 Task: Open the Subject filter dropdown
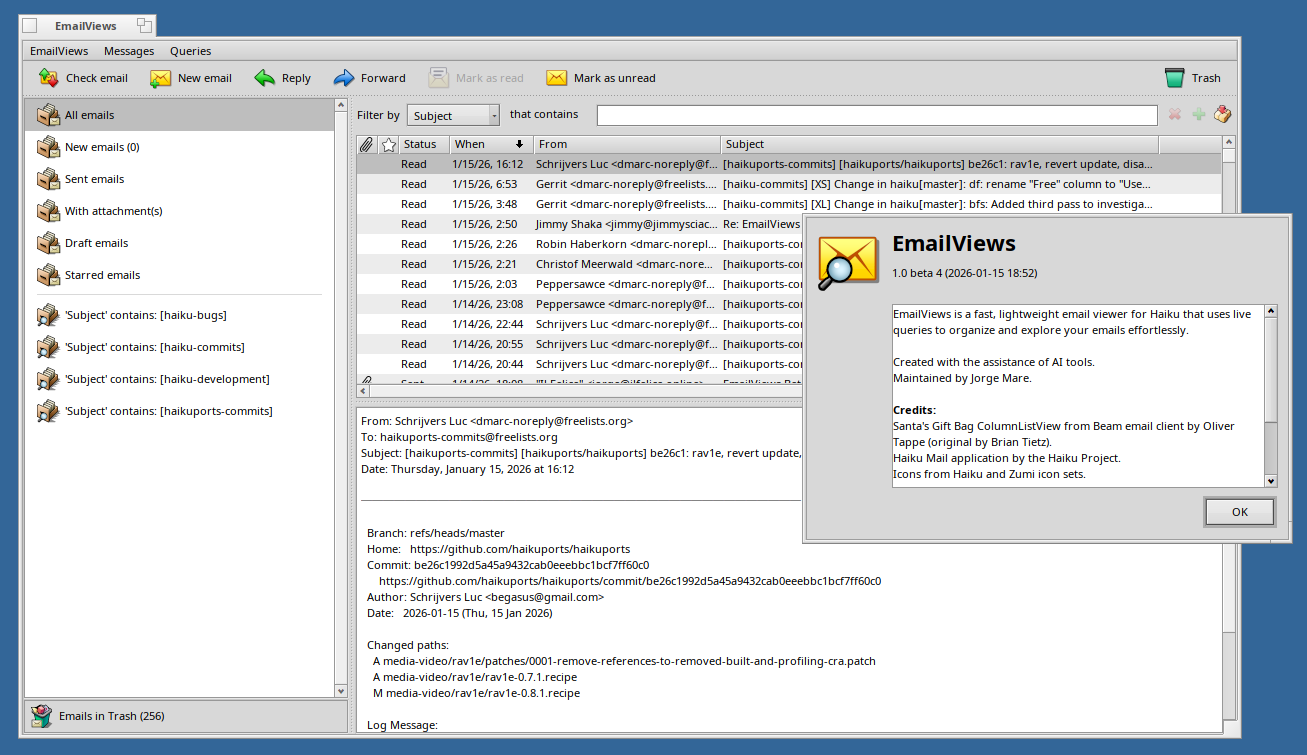point(453,116)
